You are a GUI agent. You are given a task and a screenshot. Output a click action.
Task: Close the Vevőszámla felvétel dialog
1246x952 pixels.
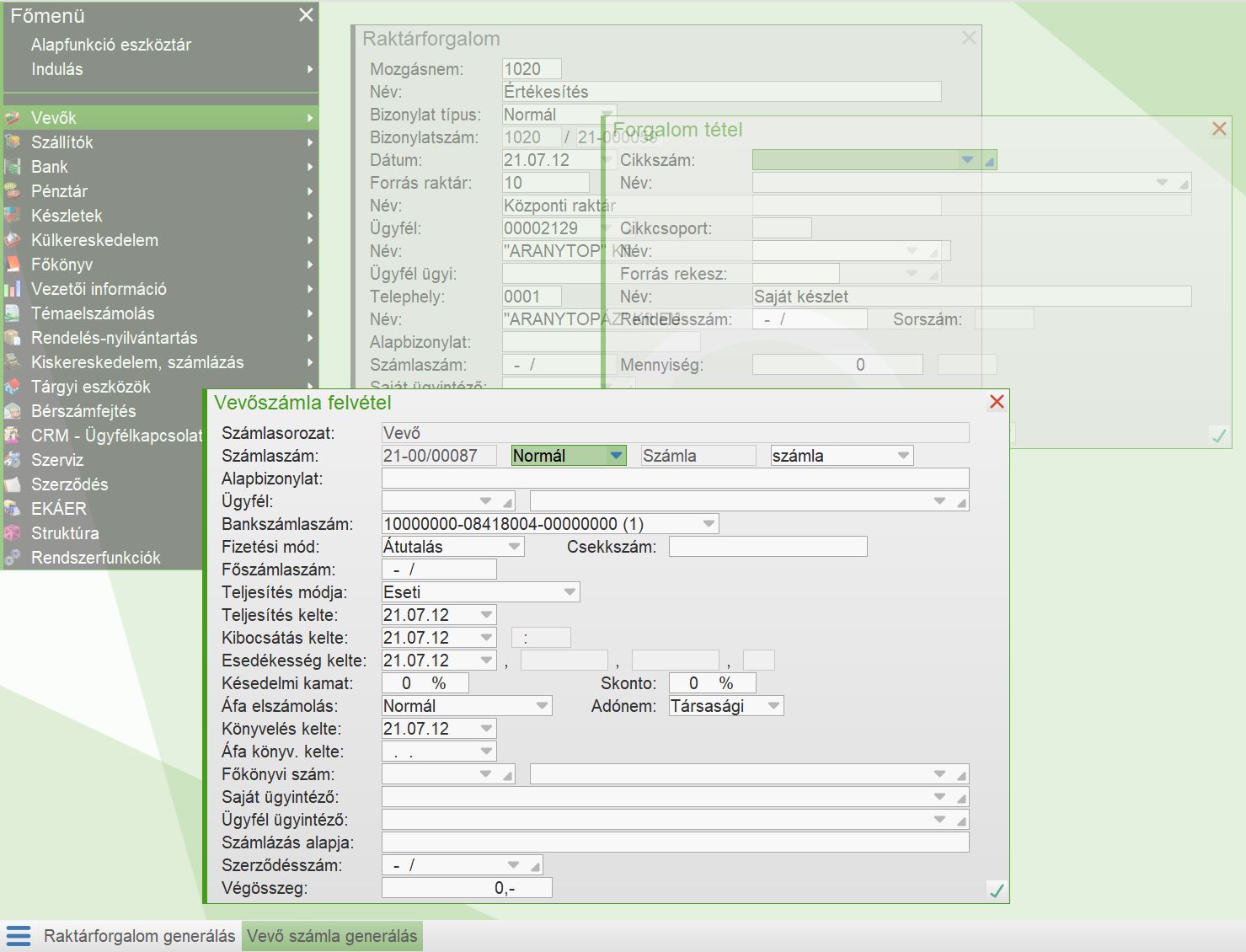coord(997,402)
